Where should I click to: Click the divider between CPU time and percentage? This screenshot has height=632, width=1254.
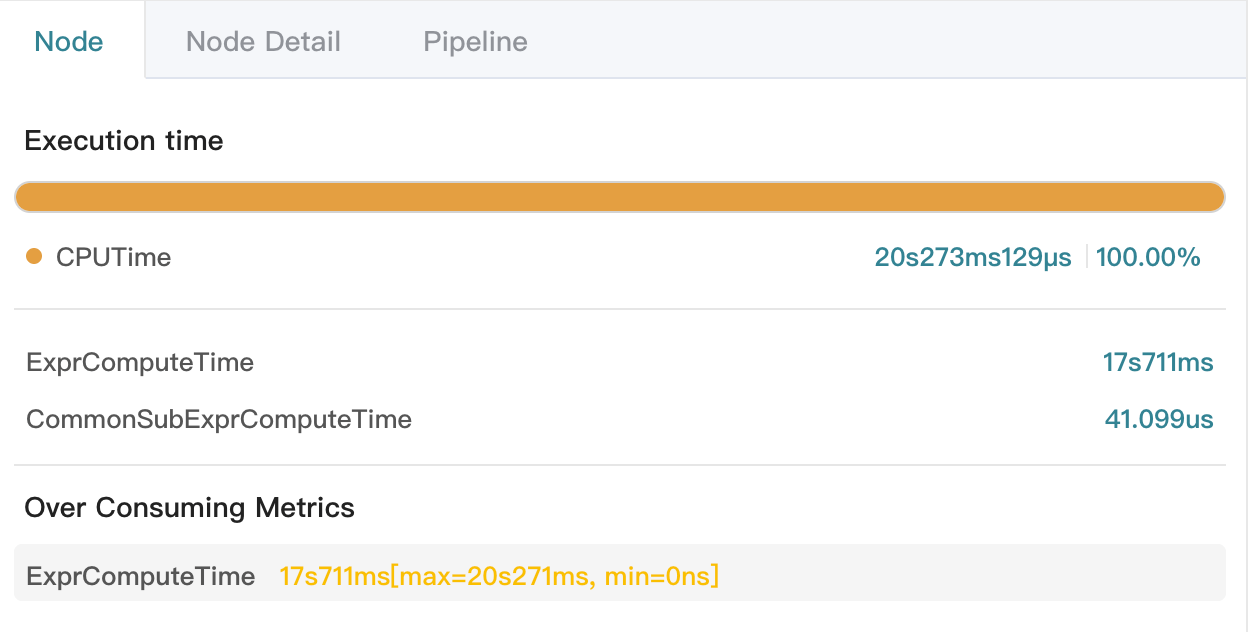(1087, 257)
